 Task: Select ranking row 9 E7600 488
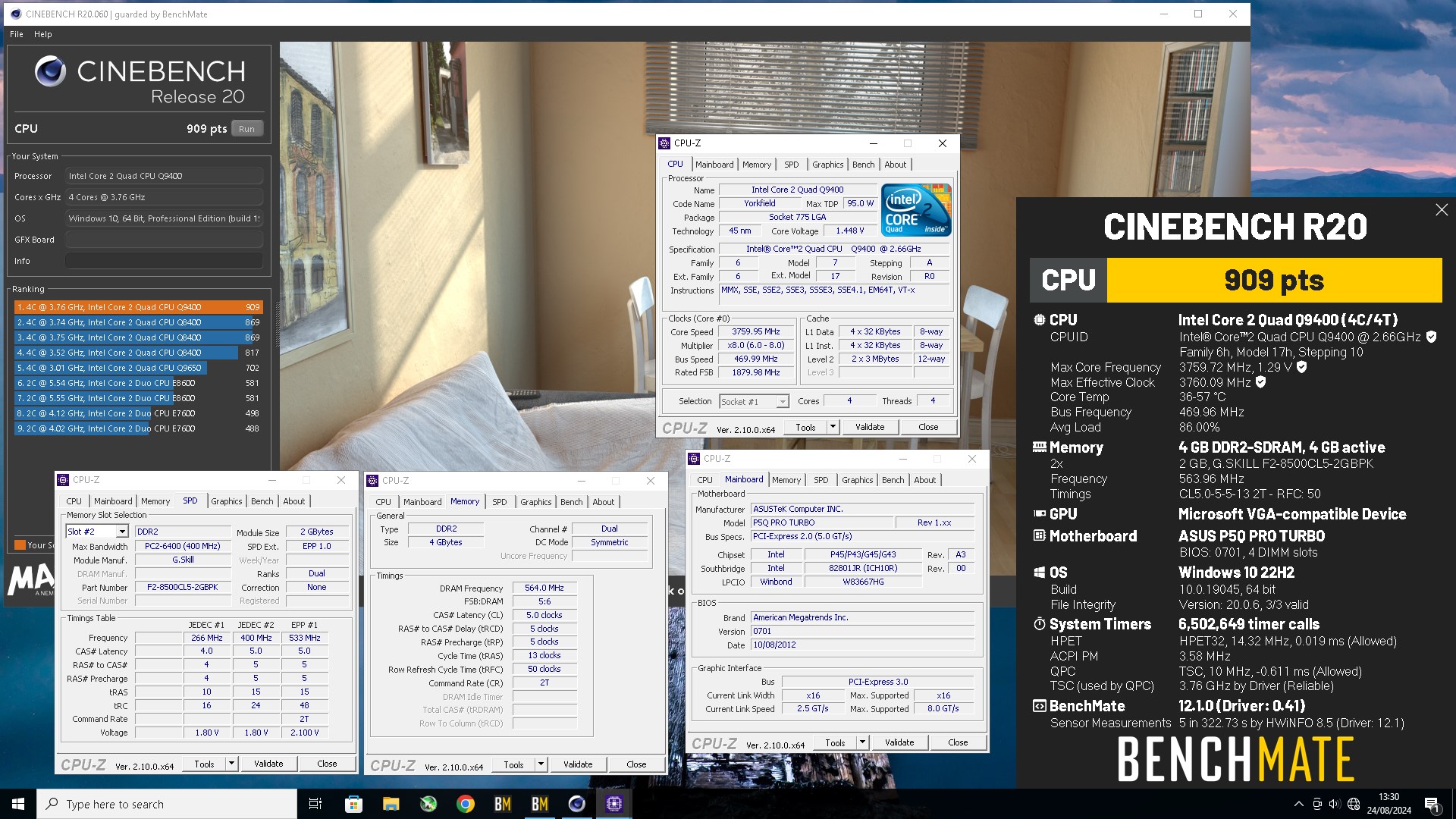click(138, 428)
